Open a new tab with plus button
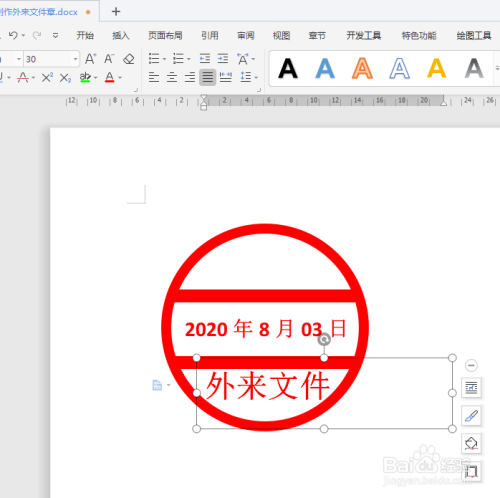Viewport: 500px width, 498px height. pos(116,12)
